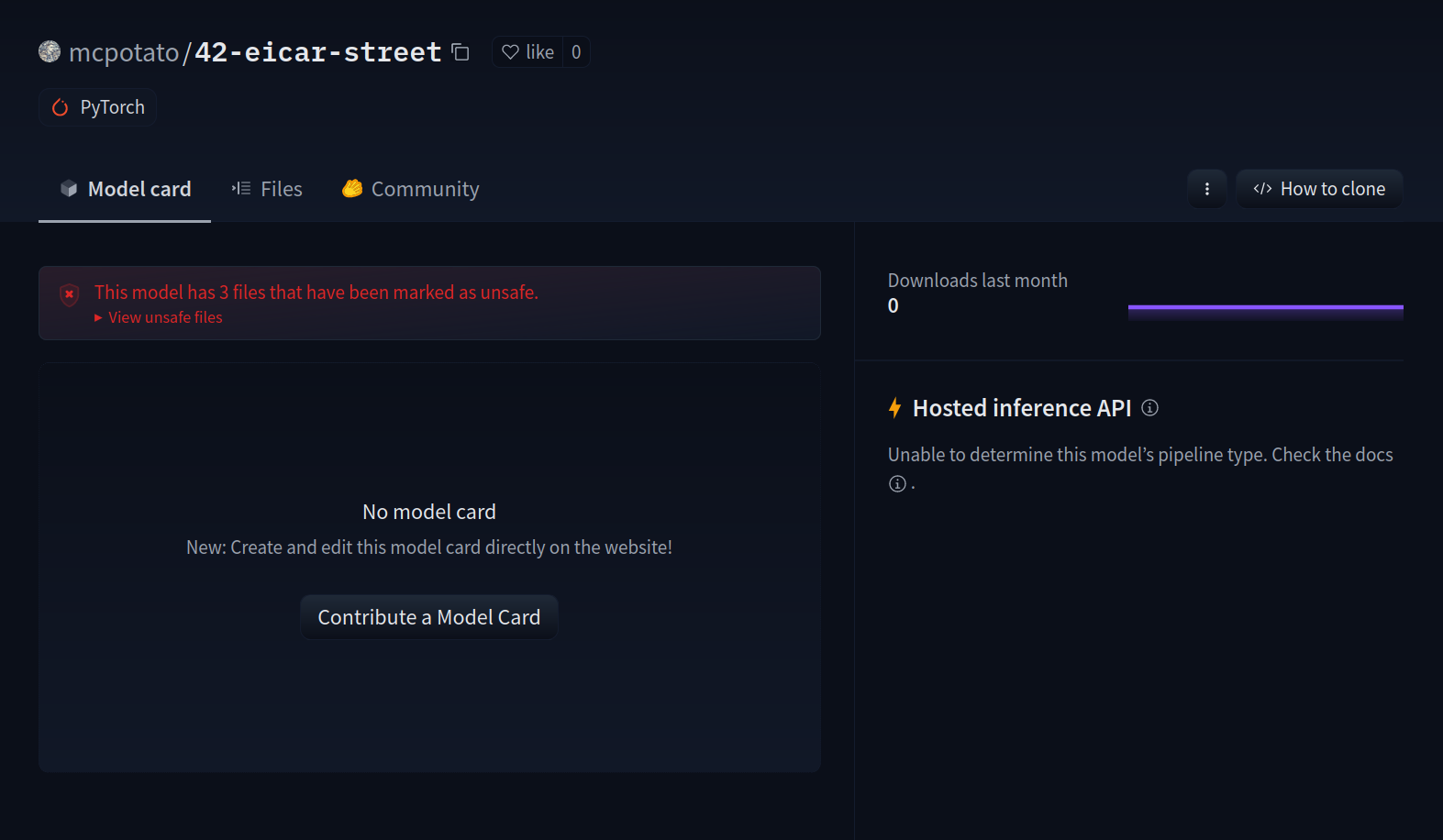1443x840 pixels.
Task: Click the red unsafe shield icon
Action: (x=69, y=294)
